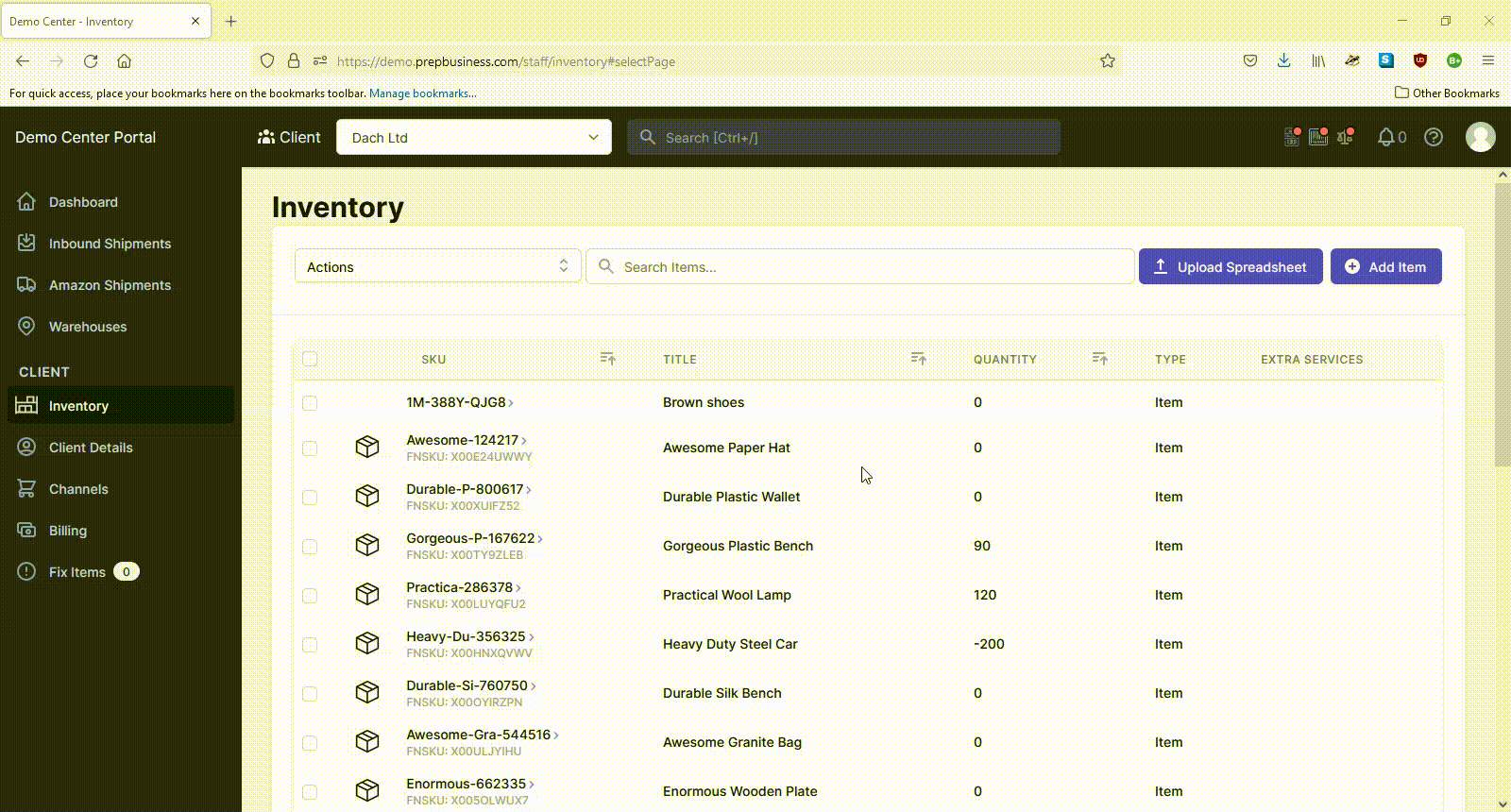Open the notifications bell icon
Screen dimensions: 1511x812
pyautogui.click(x=1385, y=137)
